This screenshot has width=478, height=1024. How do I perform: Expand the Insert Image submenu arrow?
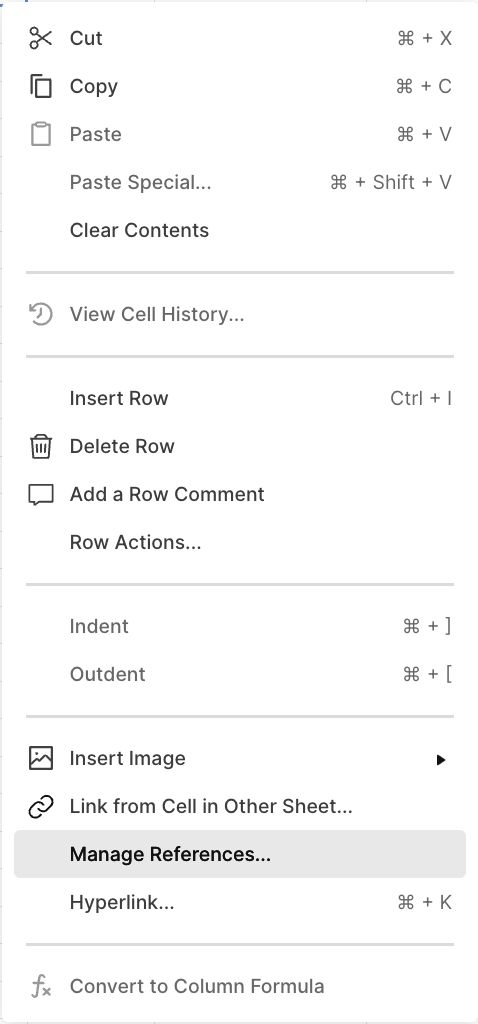tap(441, 760)
